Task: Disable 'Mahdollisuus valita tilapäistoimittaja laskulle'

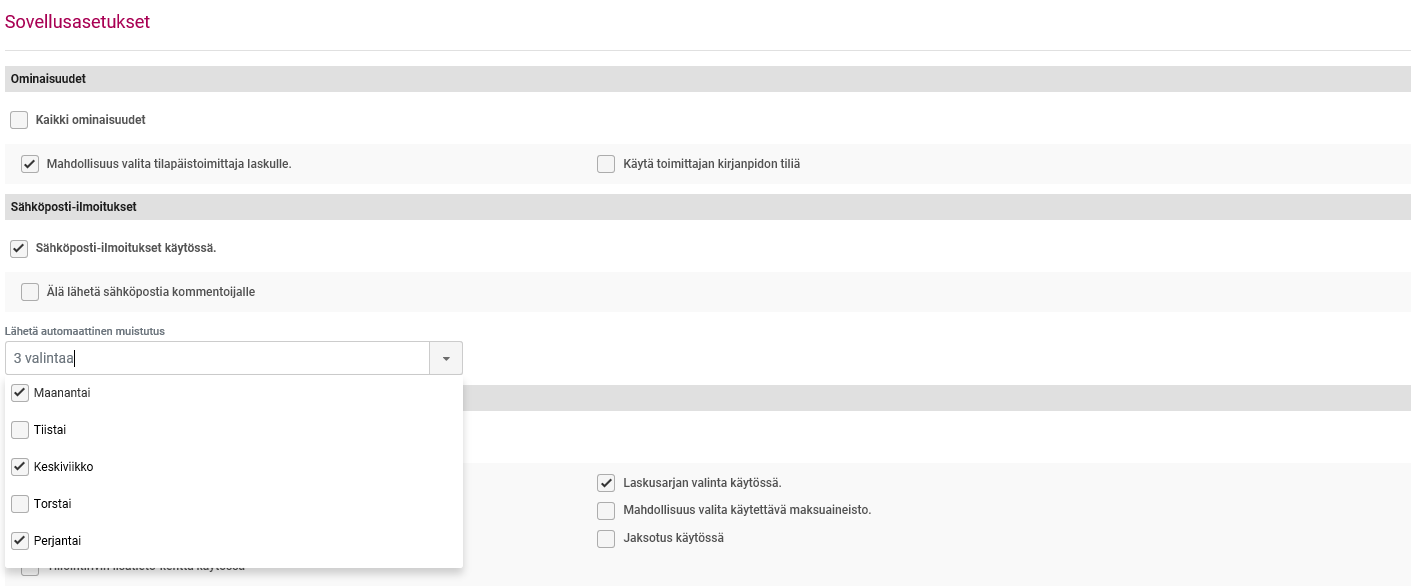Action: pyautogui.click(x=30, y=164)
